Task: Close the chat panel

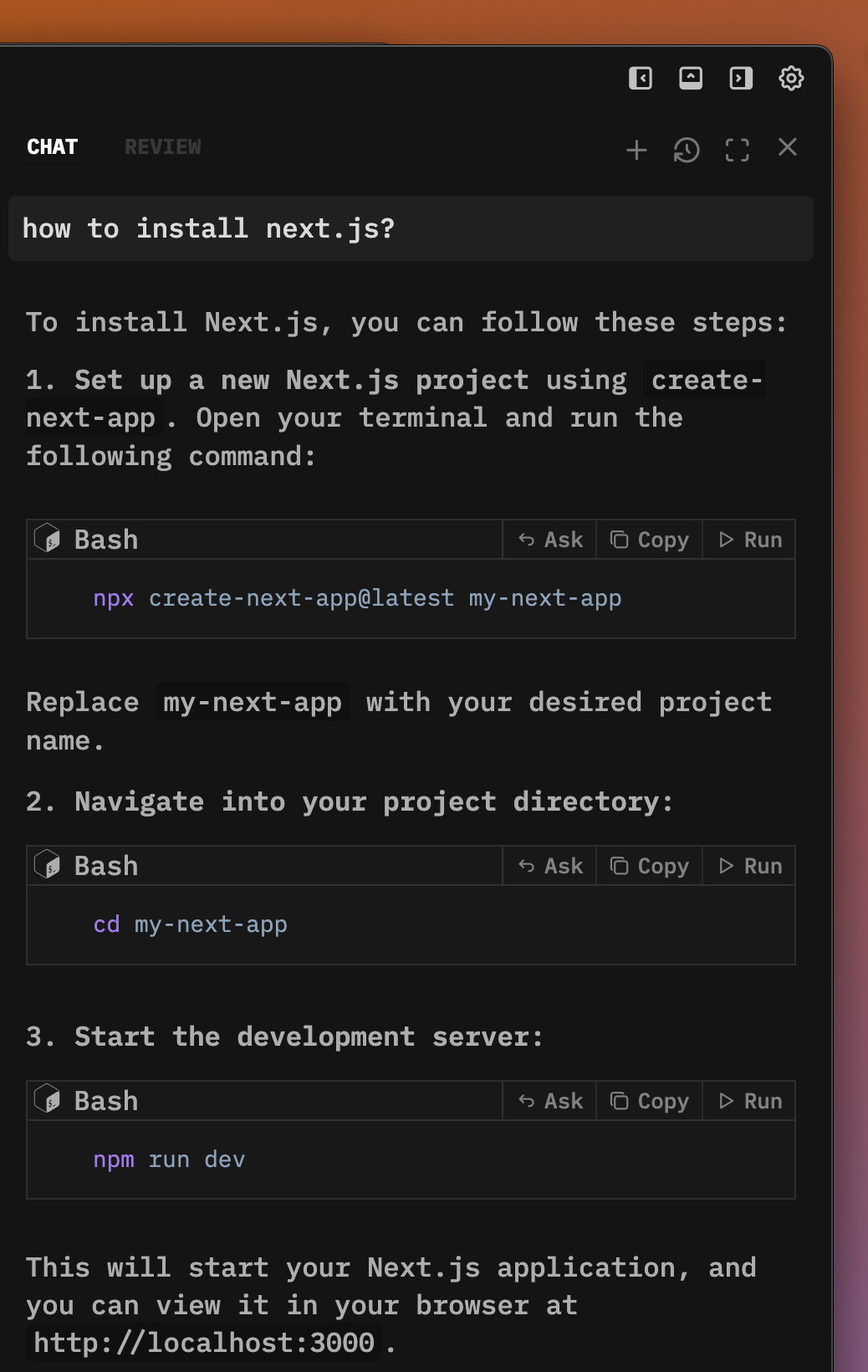Action: pyautogui.click(x=787, y=147)
